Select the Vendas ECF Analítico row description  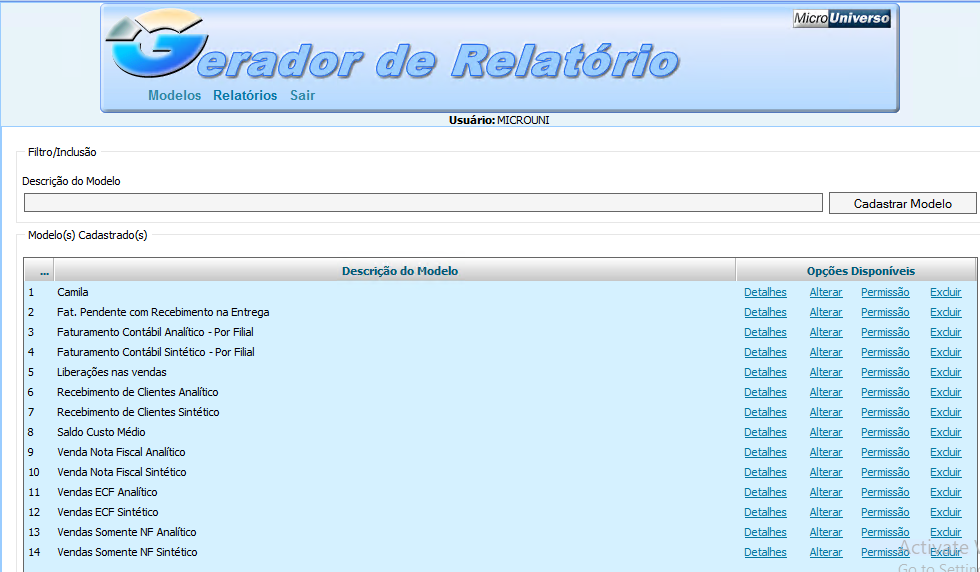point(107,492)
